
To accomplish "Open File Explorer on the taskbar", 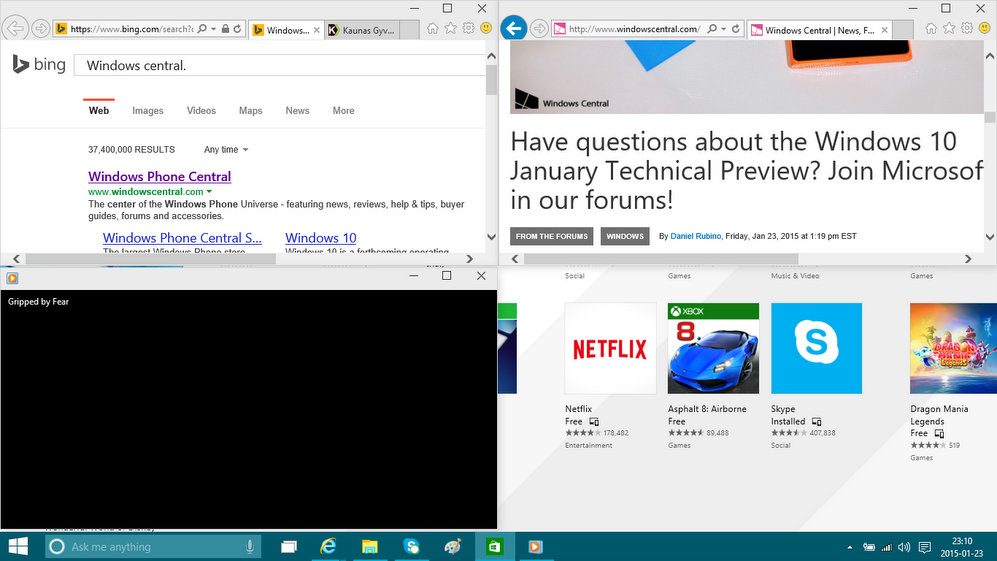I will (369, 546).
